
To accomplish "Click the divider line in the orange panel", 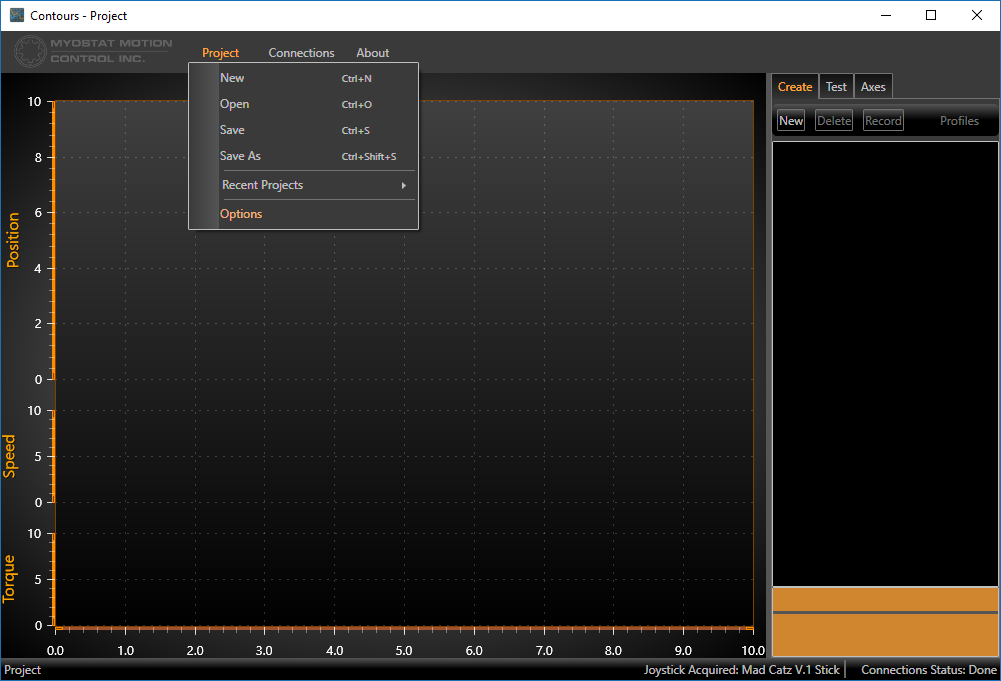I will tap(885, 612).
